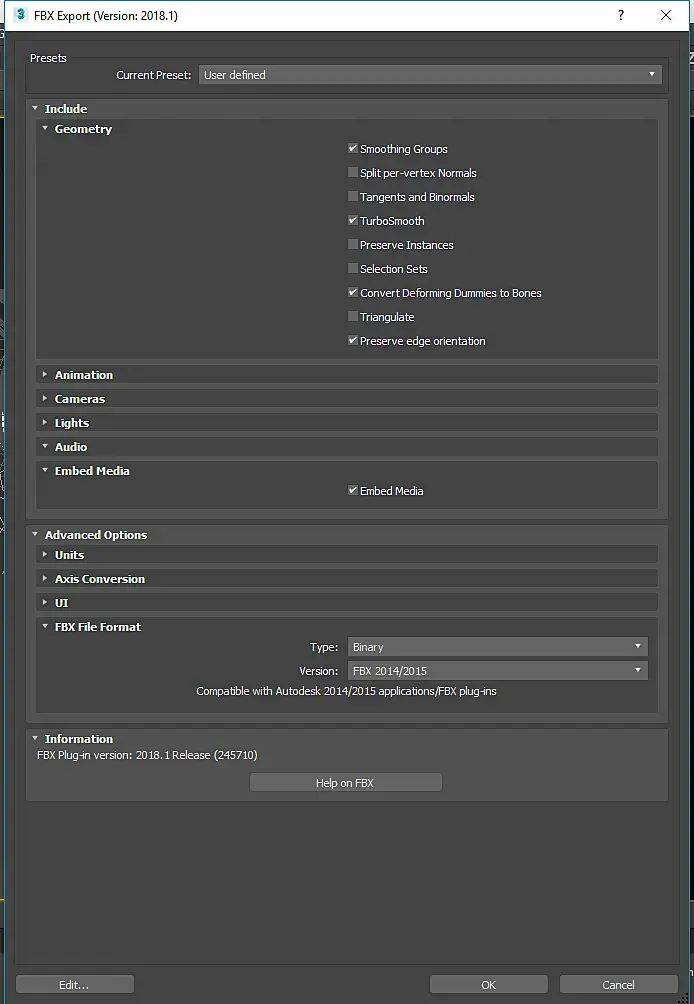The width and height of the screenshot is (694, 1004).
Task: Open the FBX Type dropdown
Action: point(497,647)
